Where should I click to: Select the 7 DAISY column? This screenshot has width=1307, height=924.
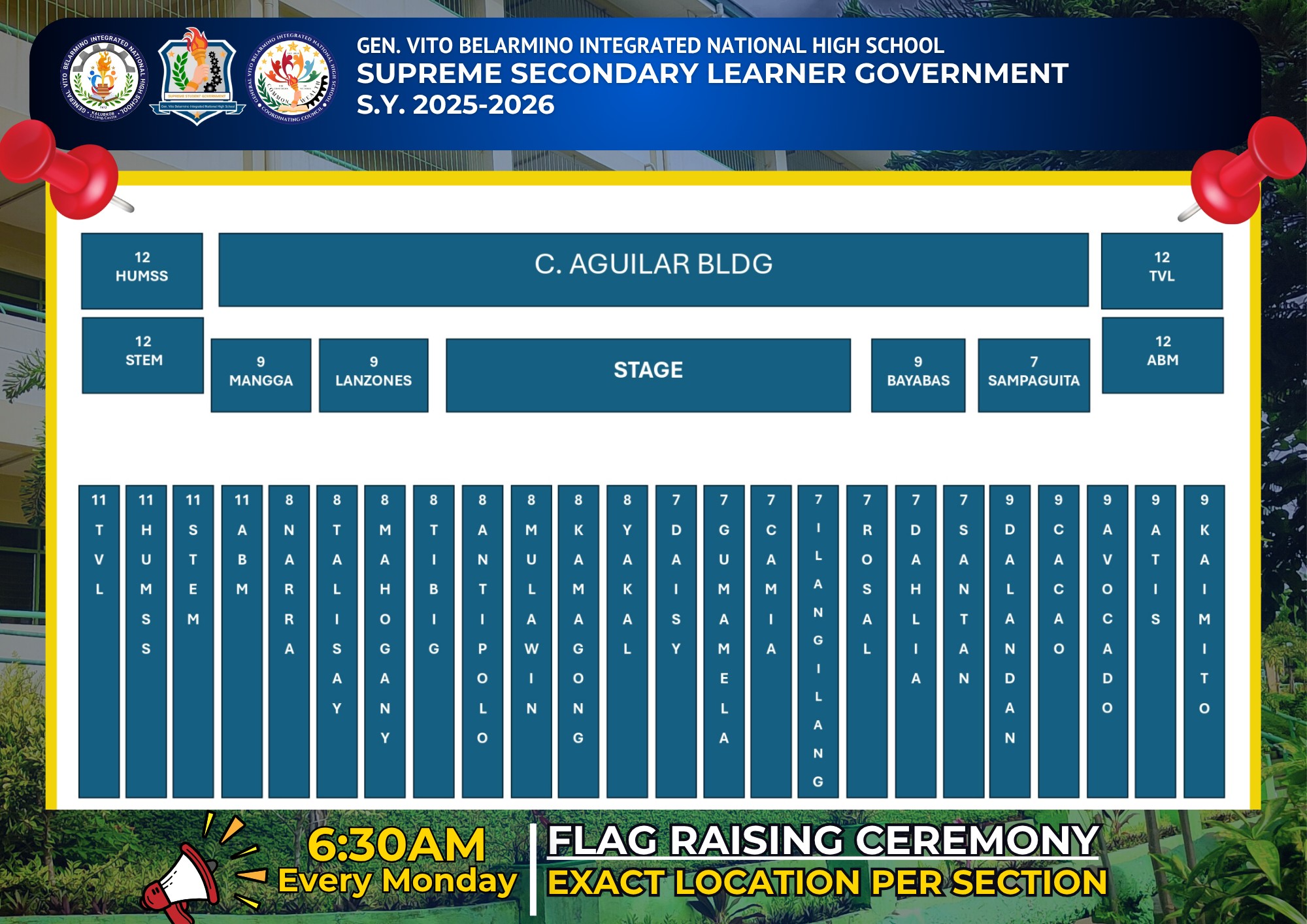click(676, 641)
